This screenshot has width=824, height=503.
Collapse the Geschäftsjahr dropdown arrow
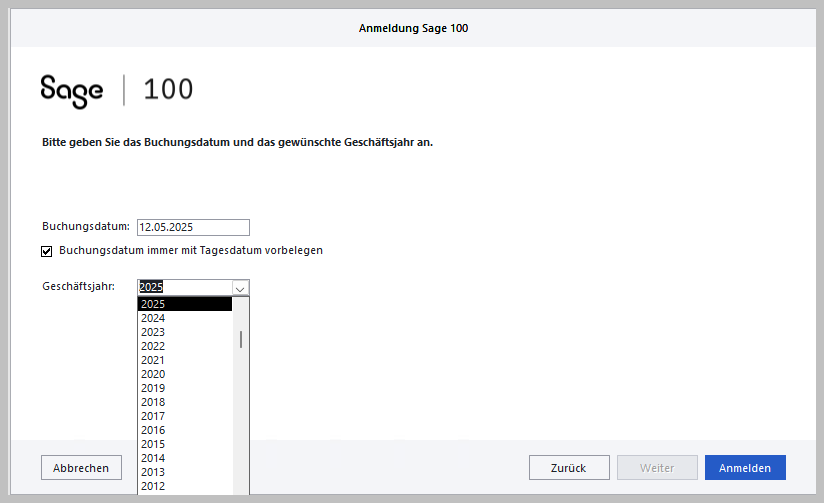pyautogui.click(x=240, y=288)
